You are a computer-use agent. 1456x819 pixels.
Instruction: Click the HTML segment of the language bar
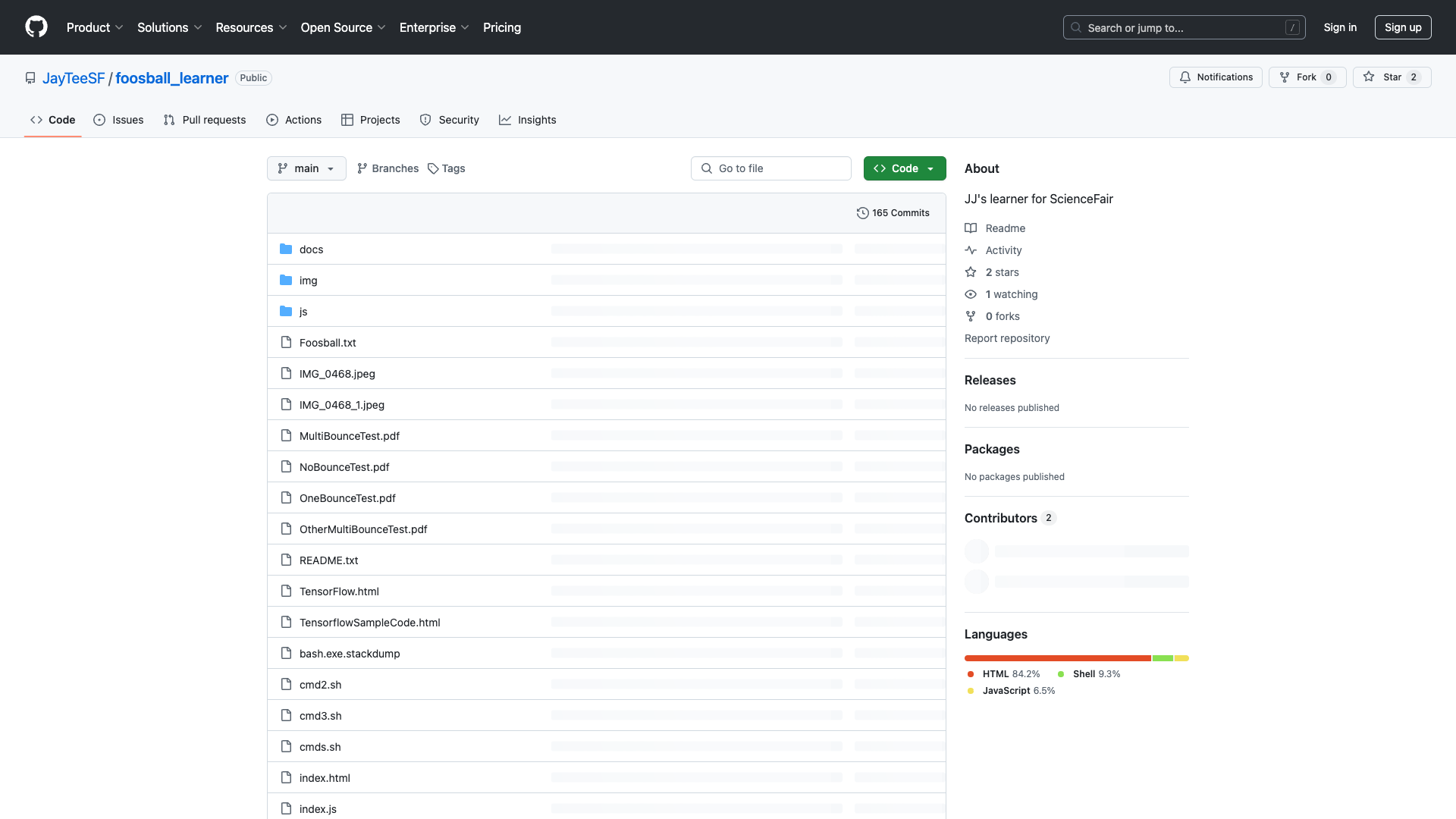click(x=1057, y=658)
